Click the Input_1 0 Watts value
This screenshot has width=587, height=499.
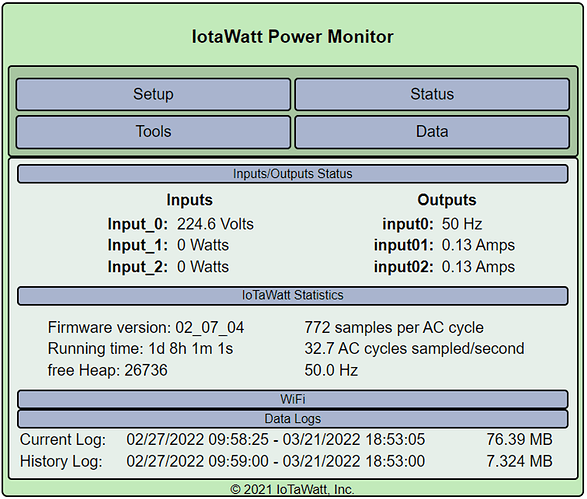pyautogui.click(x=203, y=245)
